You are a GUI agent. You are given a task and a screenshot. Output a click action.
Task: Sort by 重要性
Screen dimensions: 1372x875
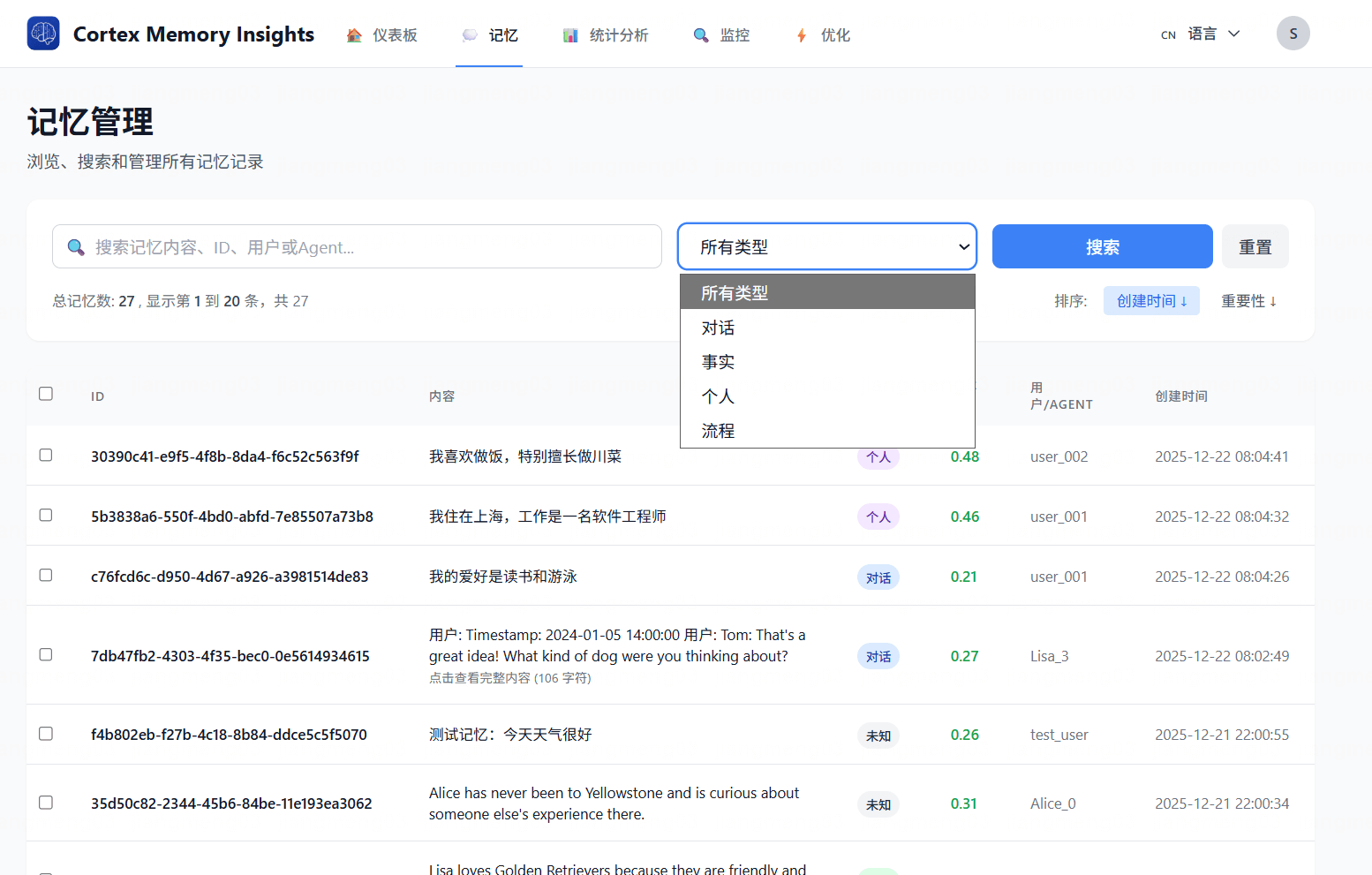pos(1248,301)
